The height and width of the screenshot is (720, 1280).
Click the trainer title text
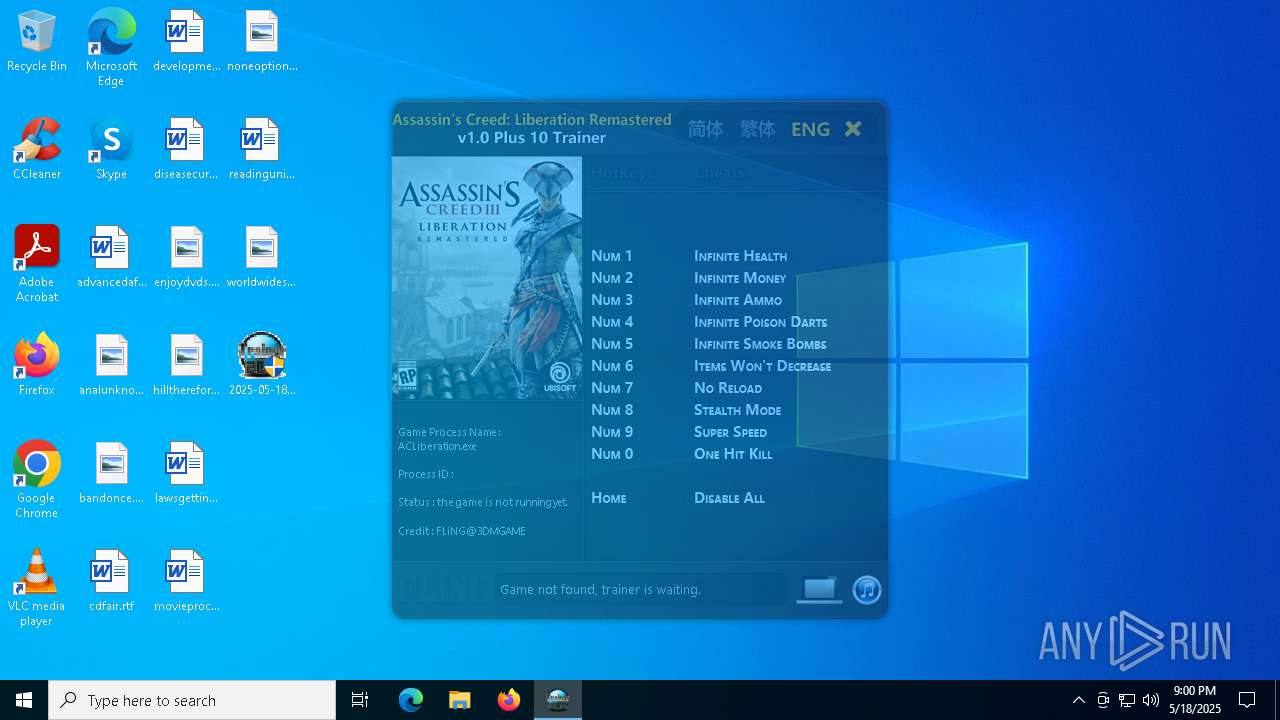click(x=532, y=129)
